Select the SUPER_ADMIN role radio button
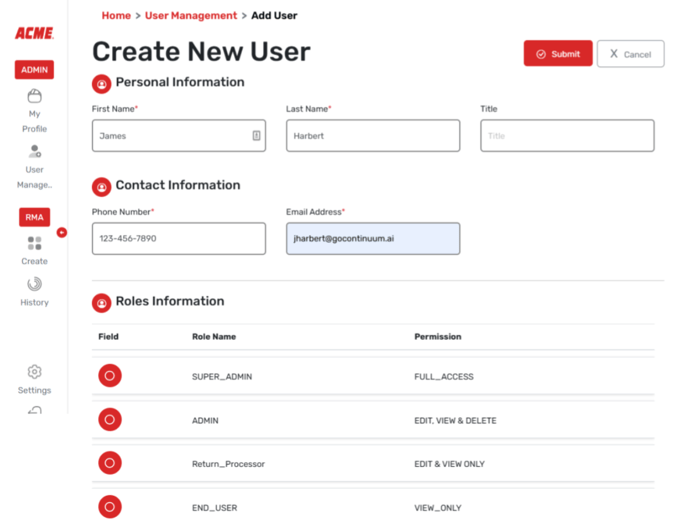 point(110,376)
